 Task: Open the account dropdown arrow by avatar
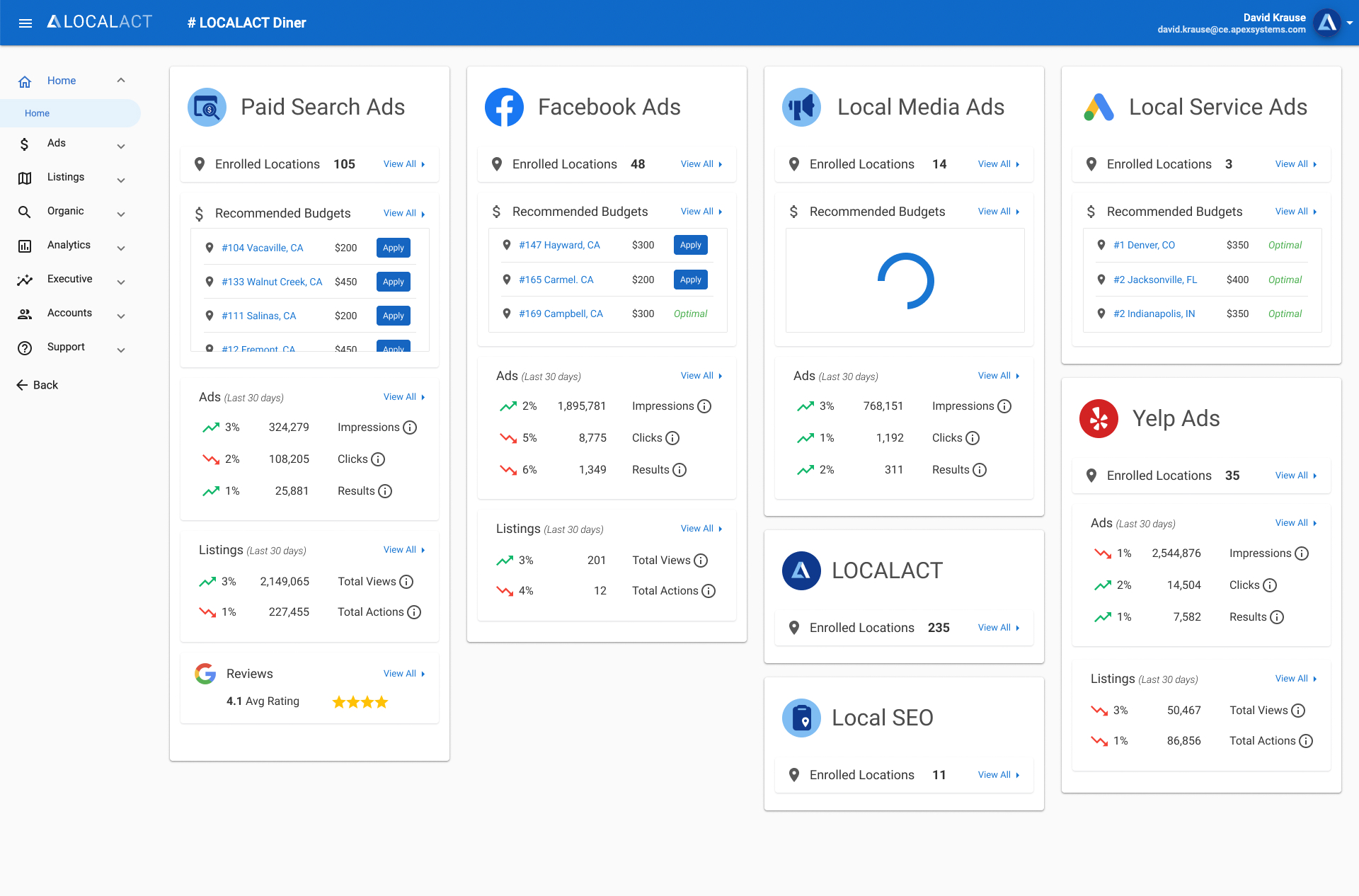(x=1349, y=23)
